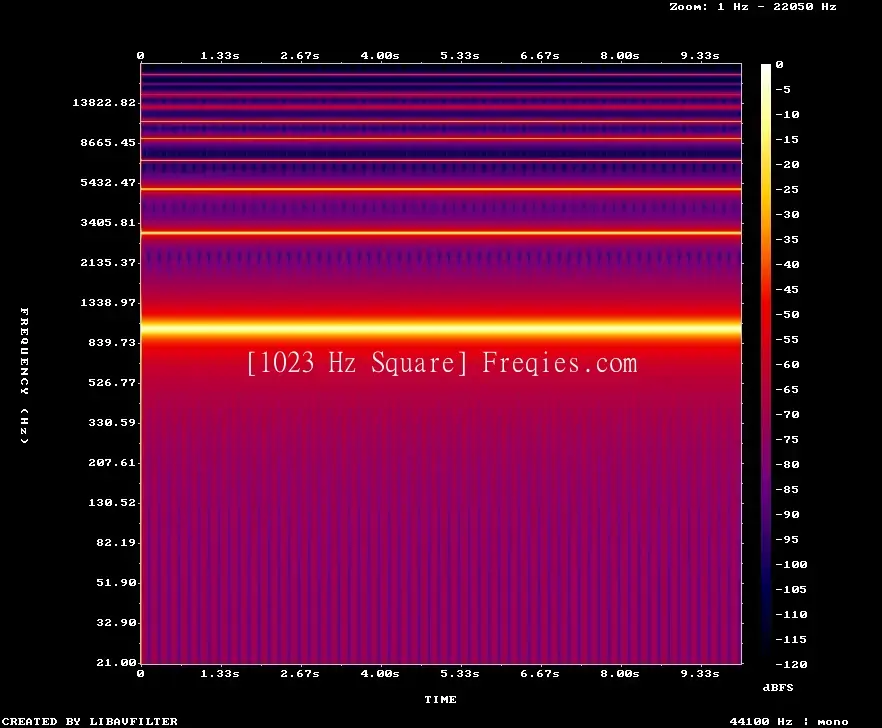The image size is (882, 728).
Task: Click the 2135.37 frequency label
Action: click(108, 262)
